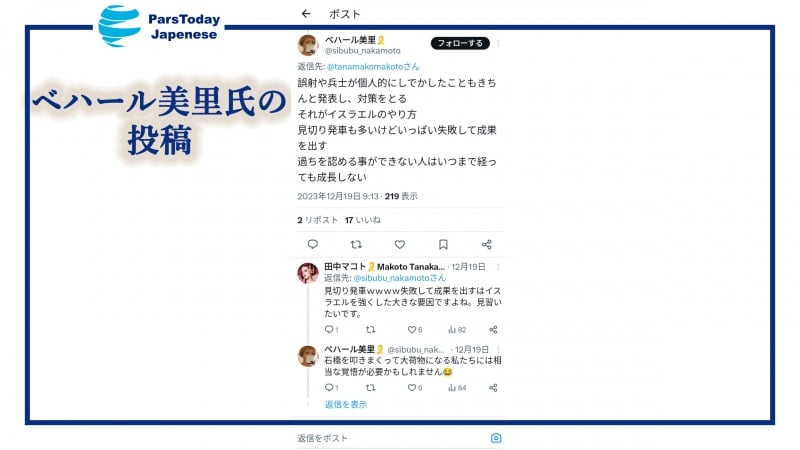Open 田中マコト's profile avatar
The height and width of the screenshot is (450, 800).
tap(308, 273)
